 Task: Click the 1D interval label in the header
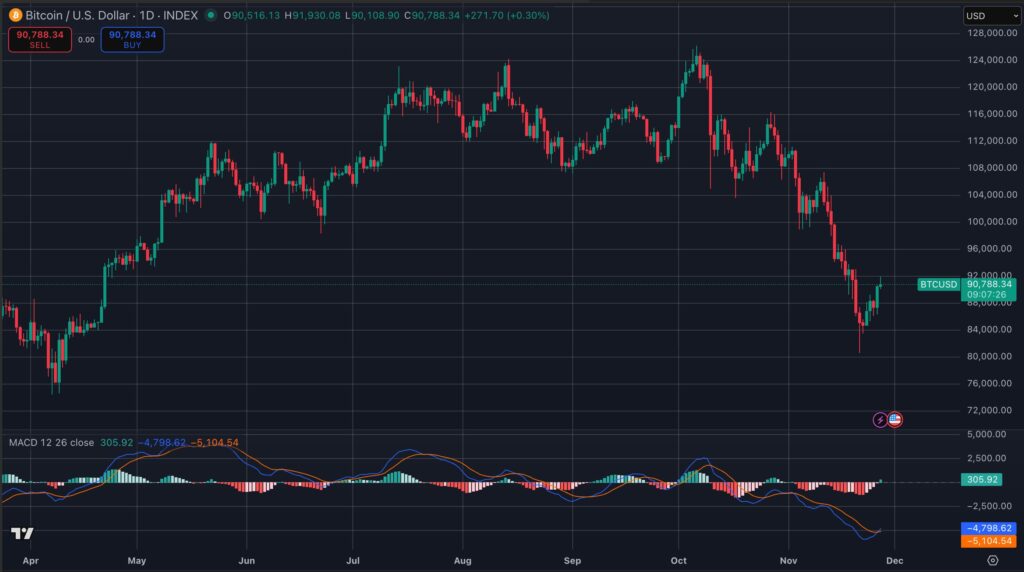pos(147,15)
